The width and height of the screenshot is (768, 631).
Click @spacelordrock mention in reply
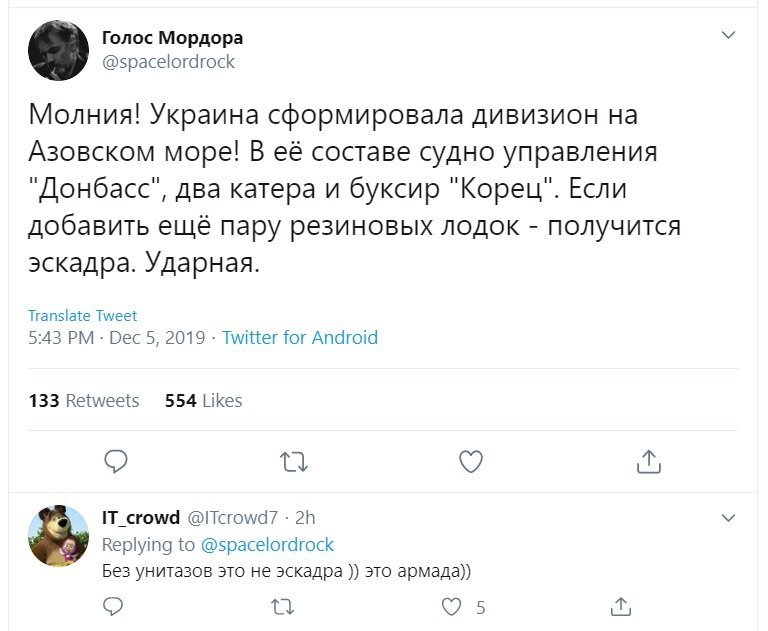click(267, 545)
